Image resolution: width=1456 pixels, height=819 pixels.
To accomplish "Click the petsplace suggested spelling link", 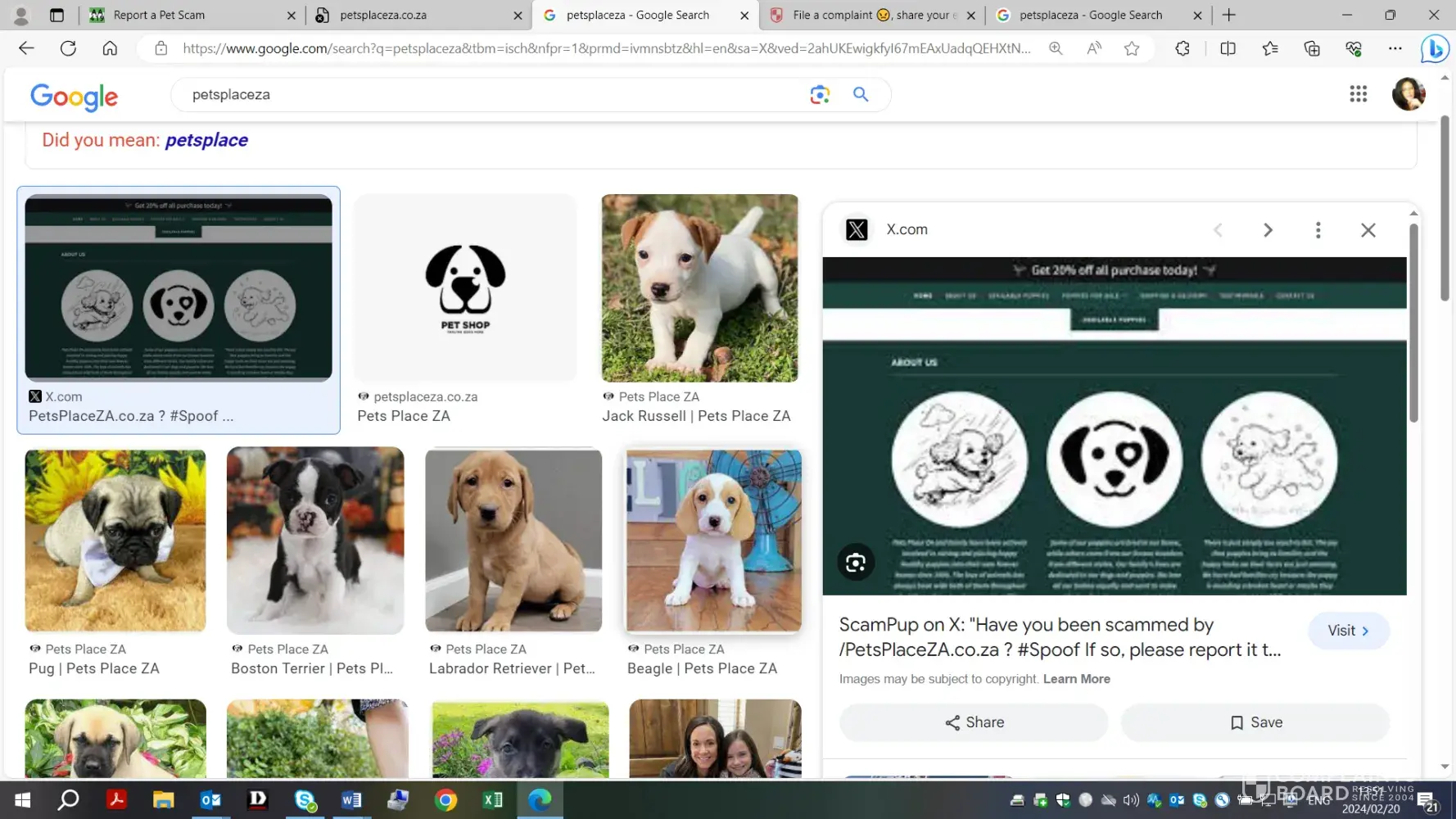I will 206,140.
